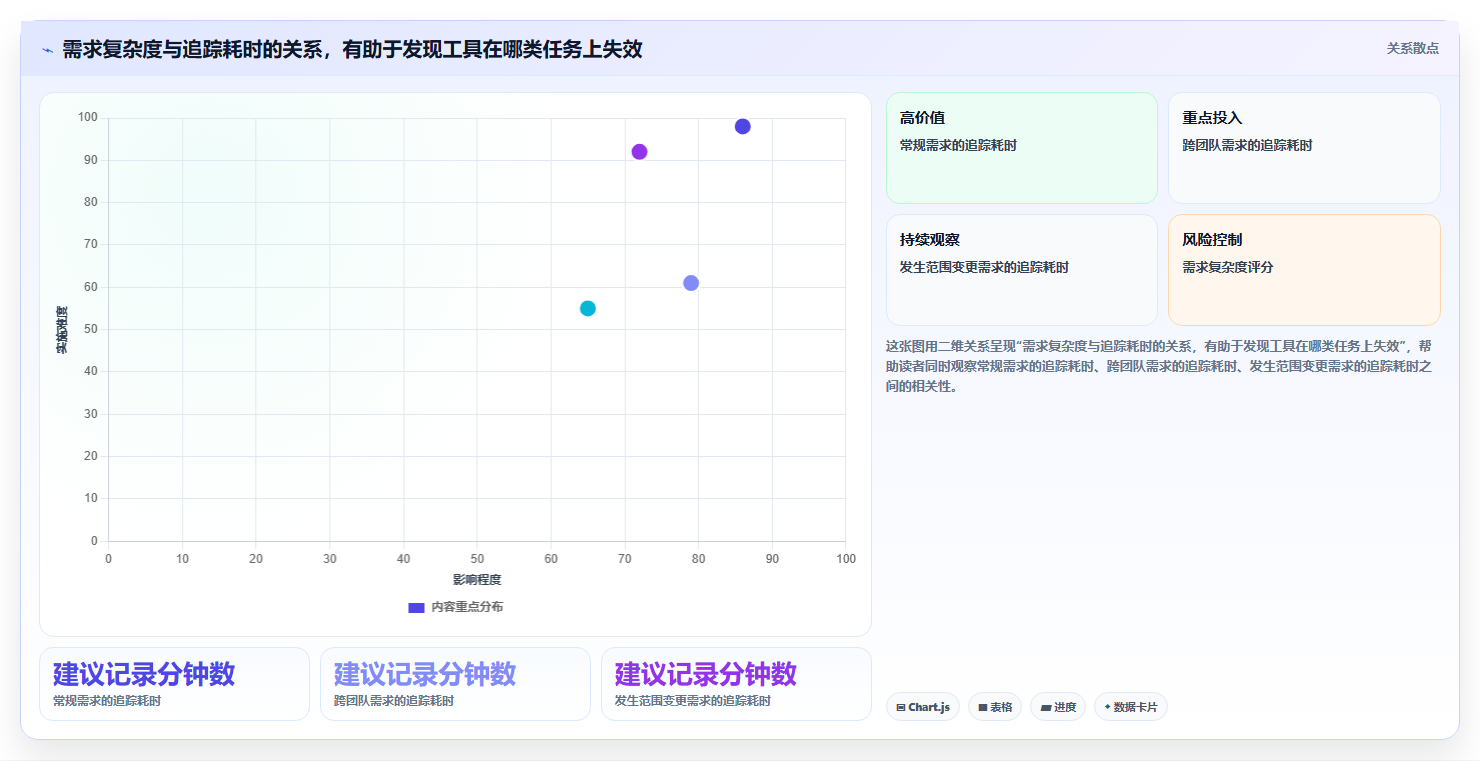1480x761 pixels.
Task: Select the 进度 tag
Action: [x=1058, y=707]
